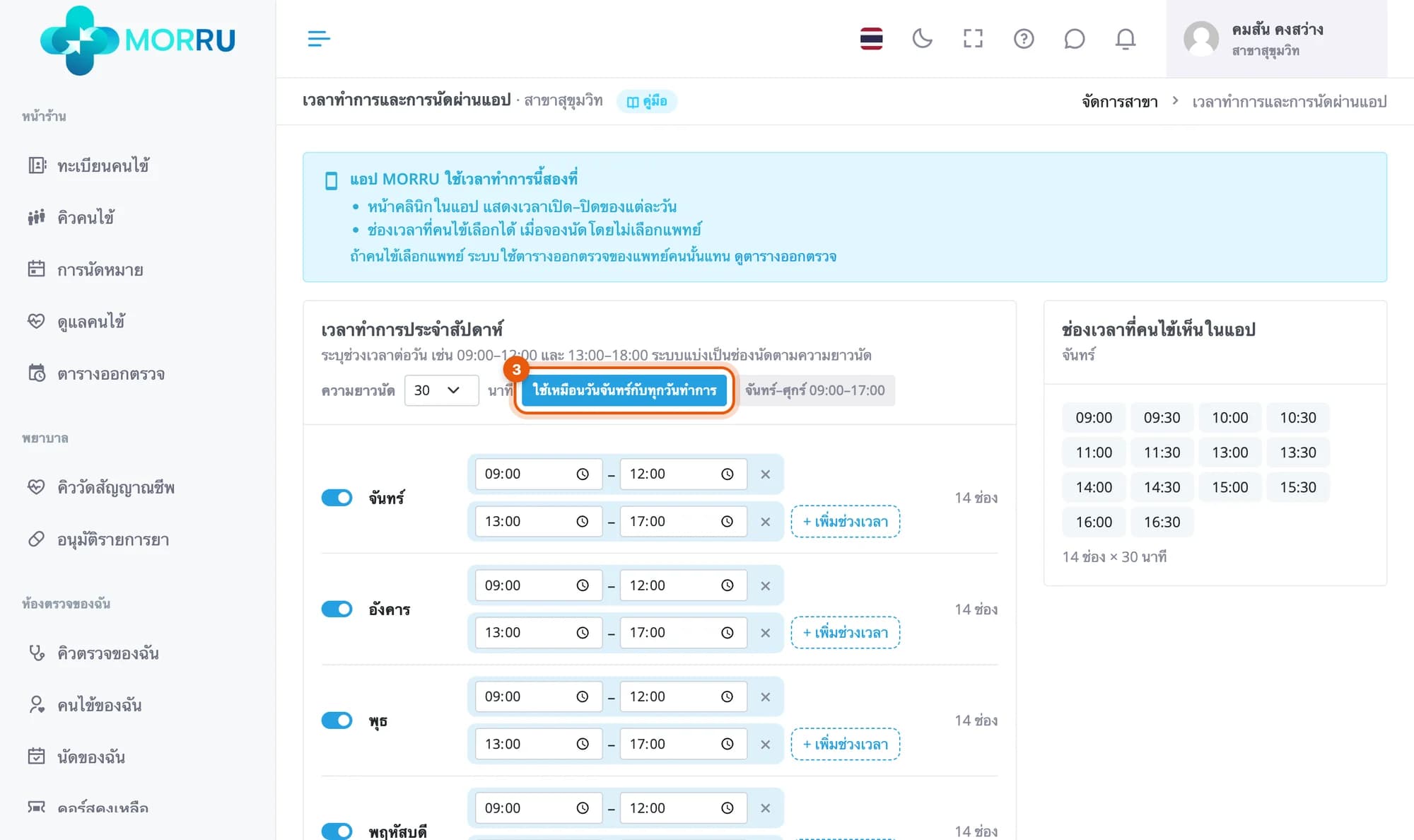The width and height of the screenshot is (1414, 840).
Task: Click จันทร์ first slot 12:00 end field
Action: coord(683,474)
